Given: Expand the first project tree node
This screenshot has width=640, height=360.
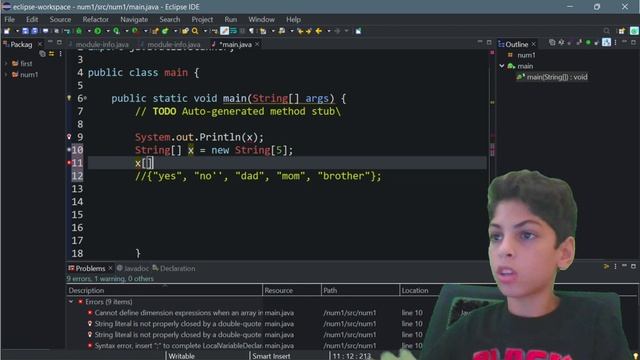Looking at the screenshot, I should click(6, 64).
